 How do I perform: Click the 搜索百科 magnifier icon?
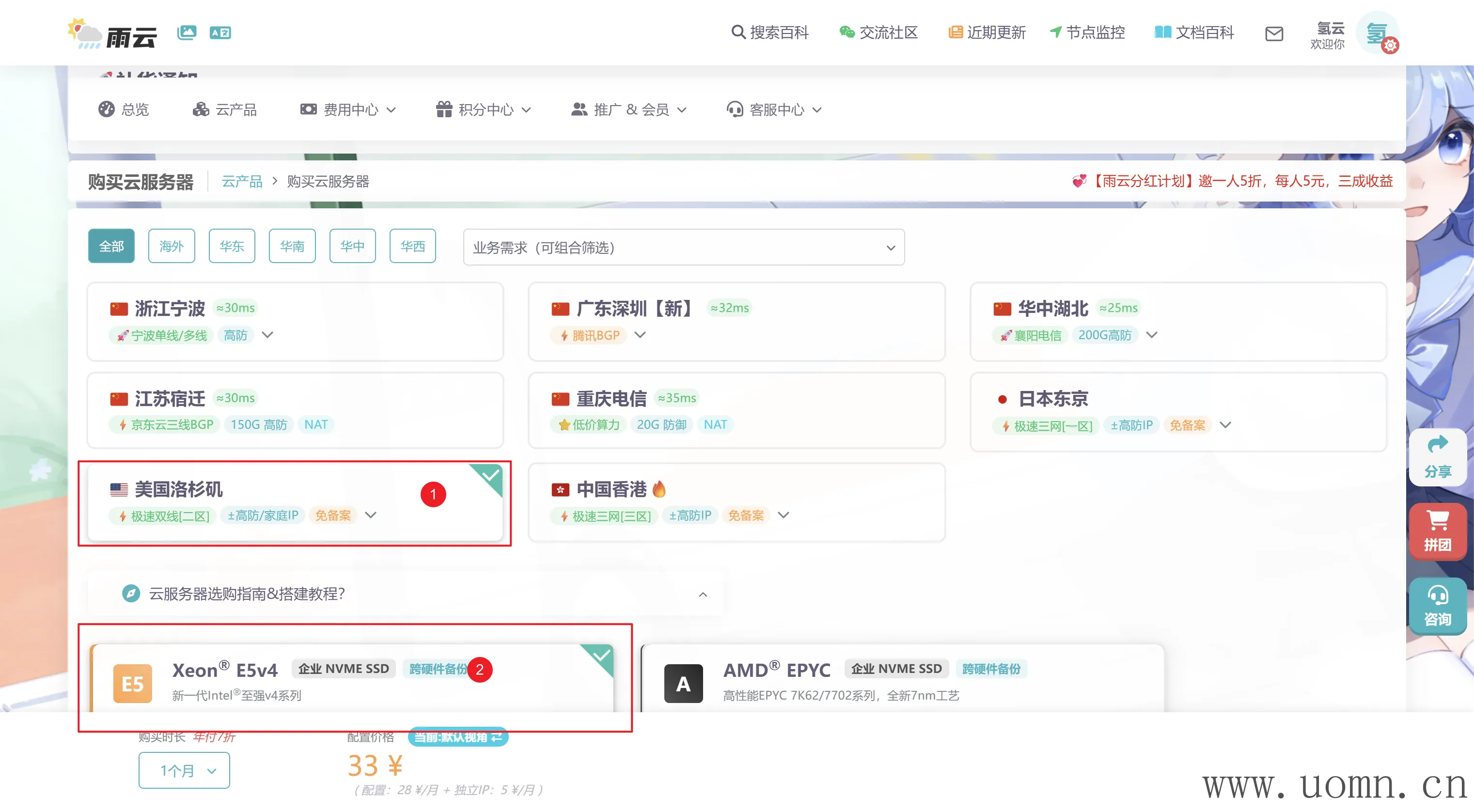click(x=738, y=32)
